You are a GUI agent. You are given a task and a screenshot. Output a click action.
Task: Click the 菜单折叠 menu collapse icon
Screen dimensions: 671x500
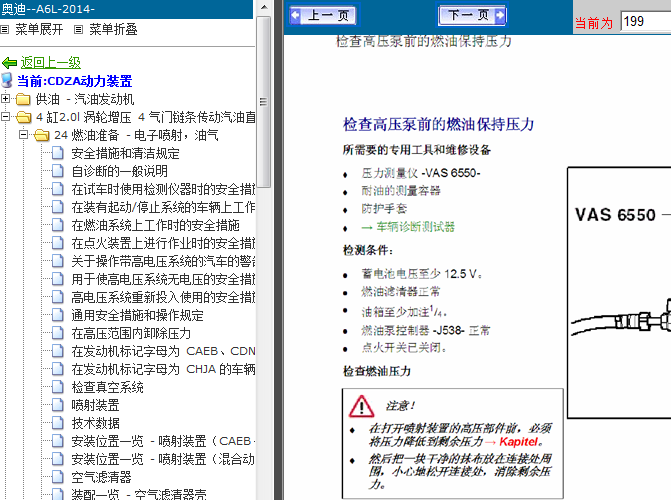[x=79, y=30]
